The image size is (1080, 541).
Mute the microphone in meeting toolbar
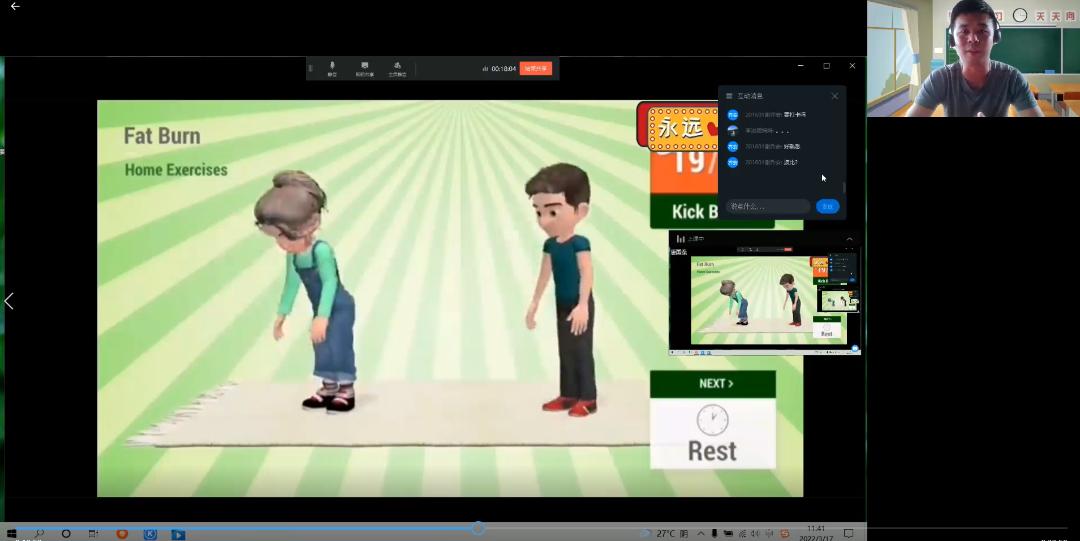pyautogui.click(x=332, y=68)
